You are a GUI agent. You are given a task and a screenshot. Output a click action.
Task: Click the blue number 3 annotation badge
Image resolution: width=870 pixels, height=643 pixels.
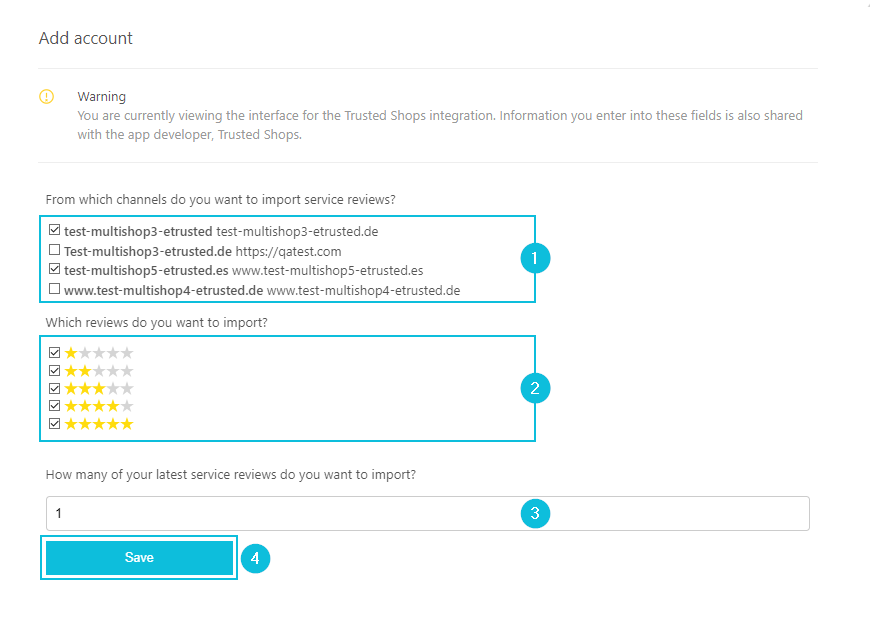[535, 513]
